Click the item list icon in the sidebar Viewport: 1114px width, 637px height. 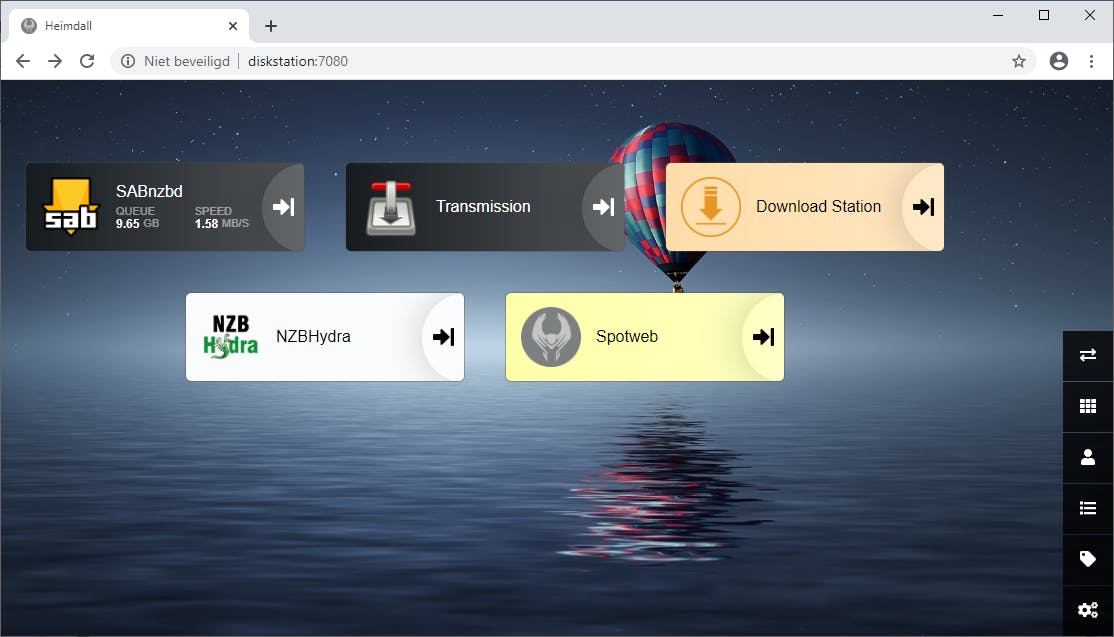coord(1087,508)
